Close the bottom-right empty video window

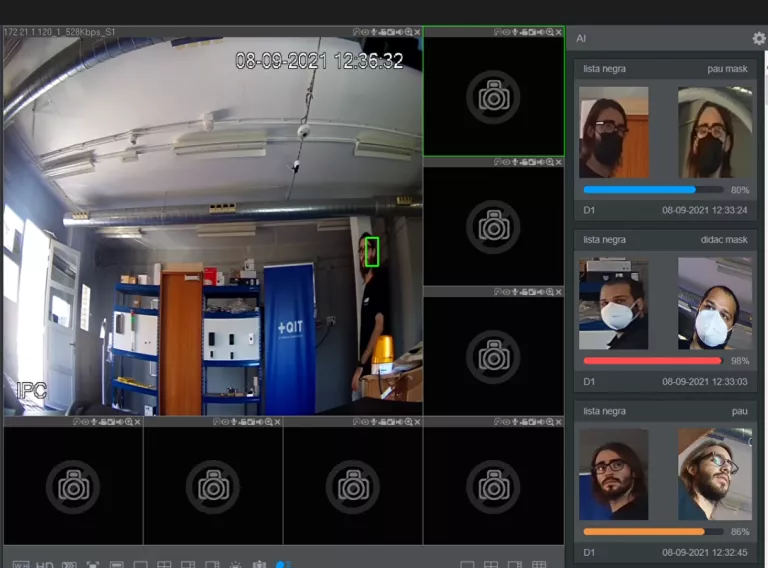[x=558, y=422]
